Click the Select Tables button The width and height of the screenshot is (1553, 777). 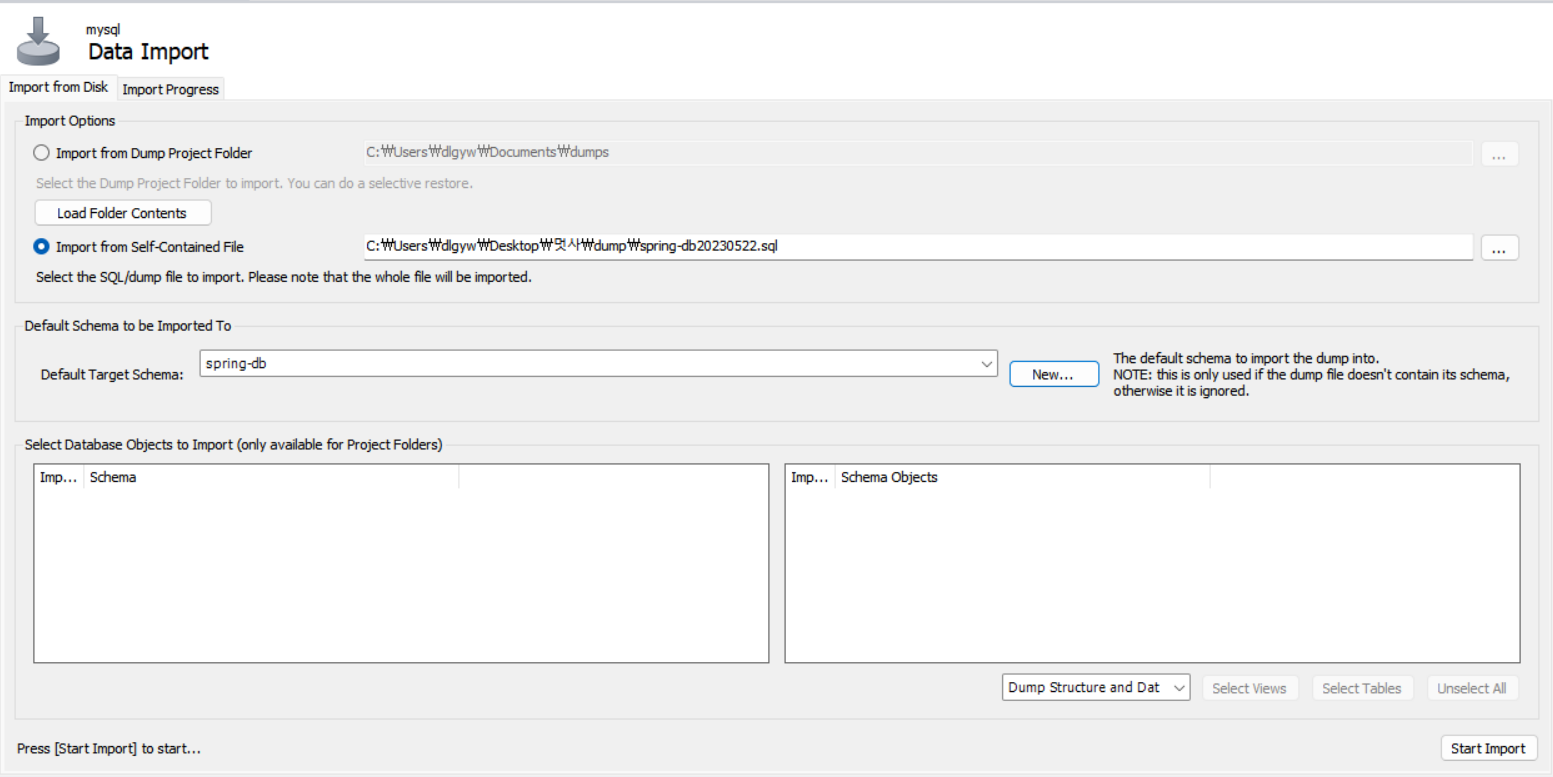[1361, 688]
